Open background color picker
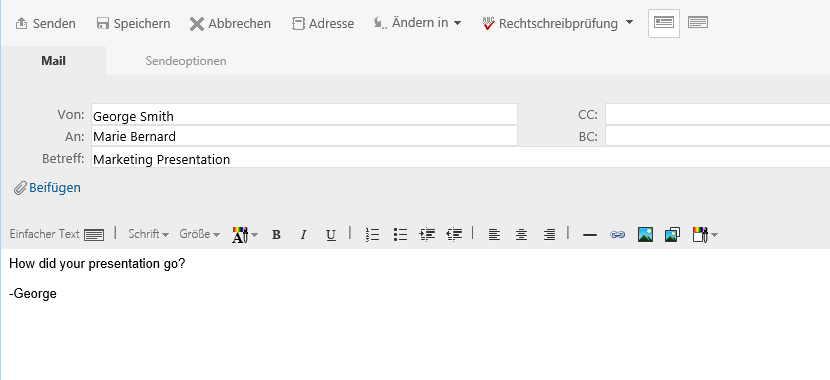 coord(705,234)
